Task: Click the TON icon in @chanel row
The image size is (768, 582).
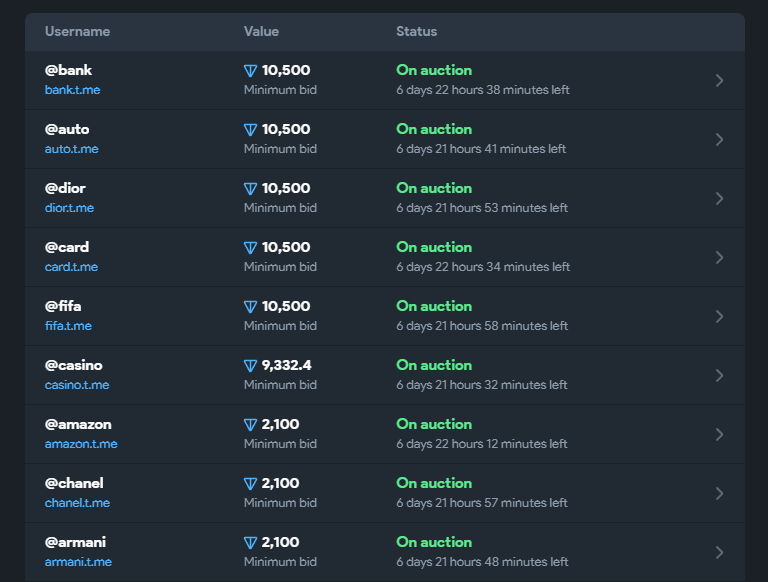Action: (250, 484)
